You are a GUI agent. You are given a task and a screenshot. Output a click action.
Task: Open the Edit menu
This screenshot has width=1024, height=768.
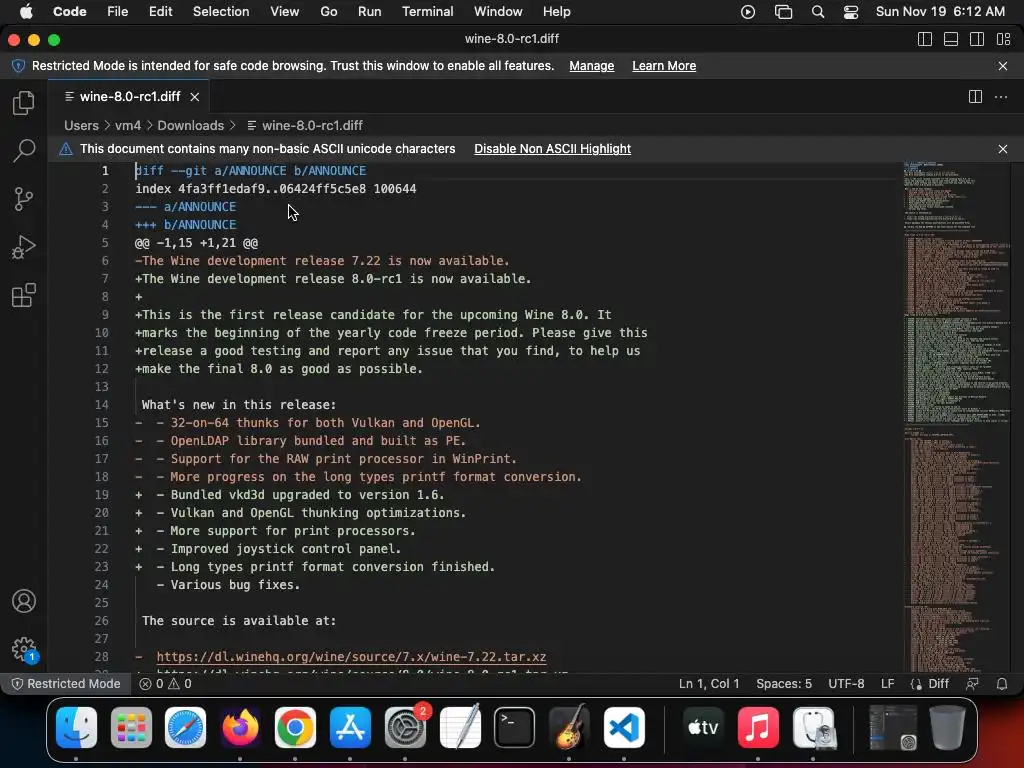[160, 12]
